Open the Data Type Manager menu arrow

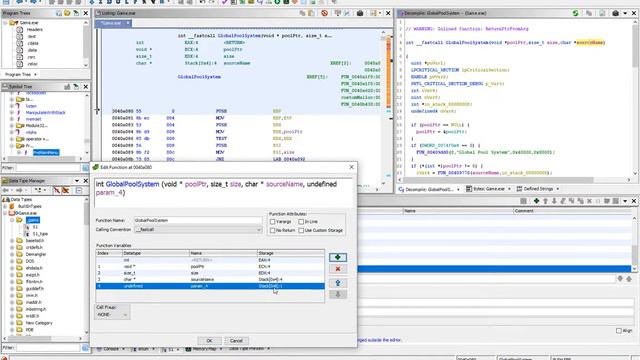click(77, 180)
